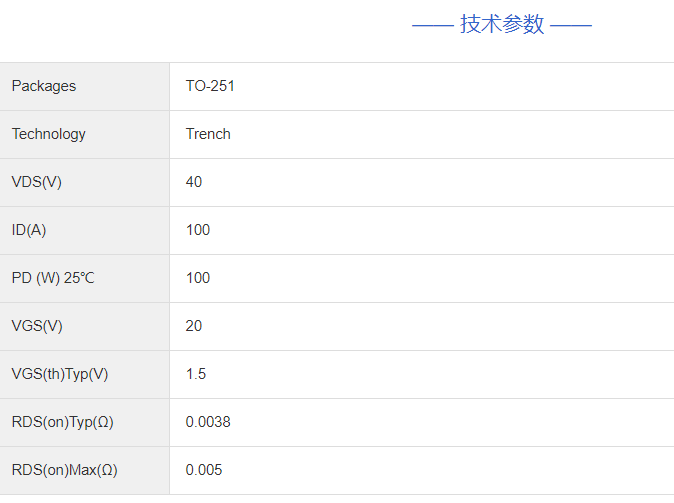
Task: Select the 0.005 max resistance value
Action: (x=204, y=470)
